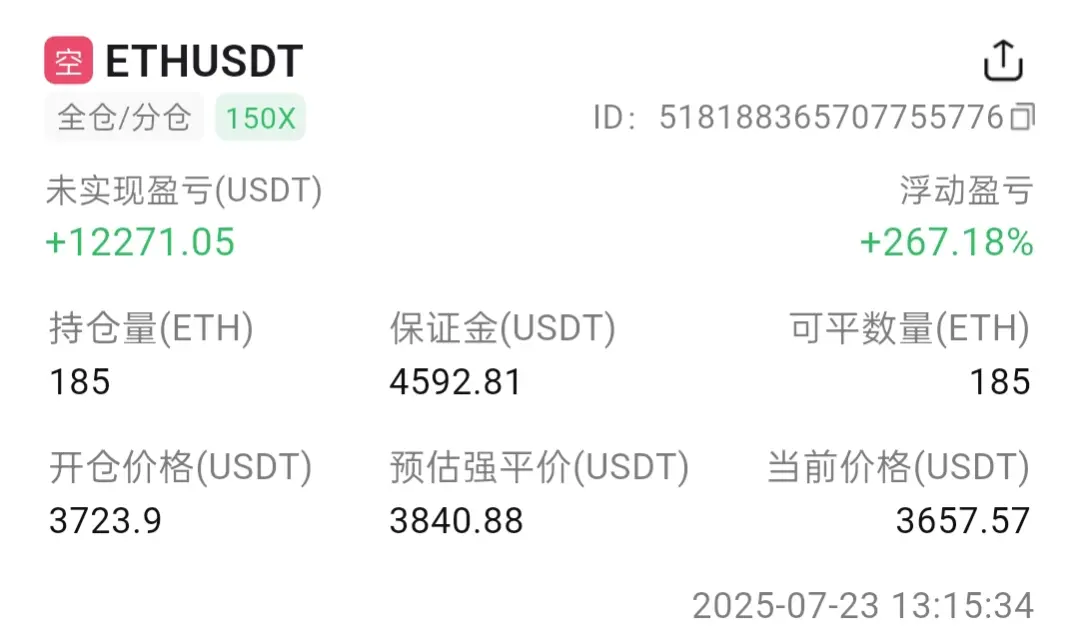Click the floating PnL percentage +267.18%
The height and width of the screenshot is (637, 1079).
pos(947,242)
